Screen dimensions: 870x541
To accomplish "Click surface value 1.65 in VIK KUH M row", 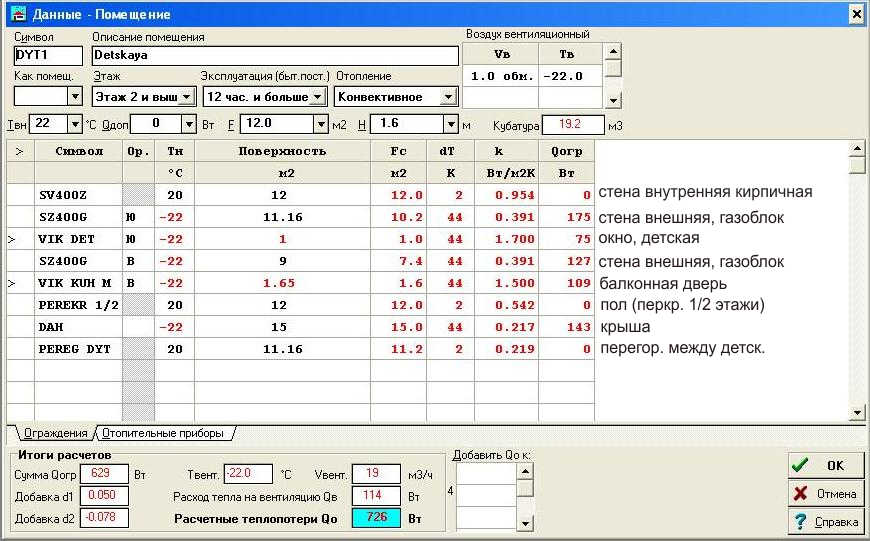I will (282, 283).
